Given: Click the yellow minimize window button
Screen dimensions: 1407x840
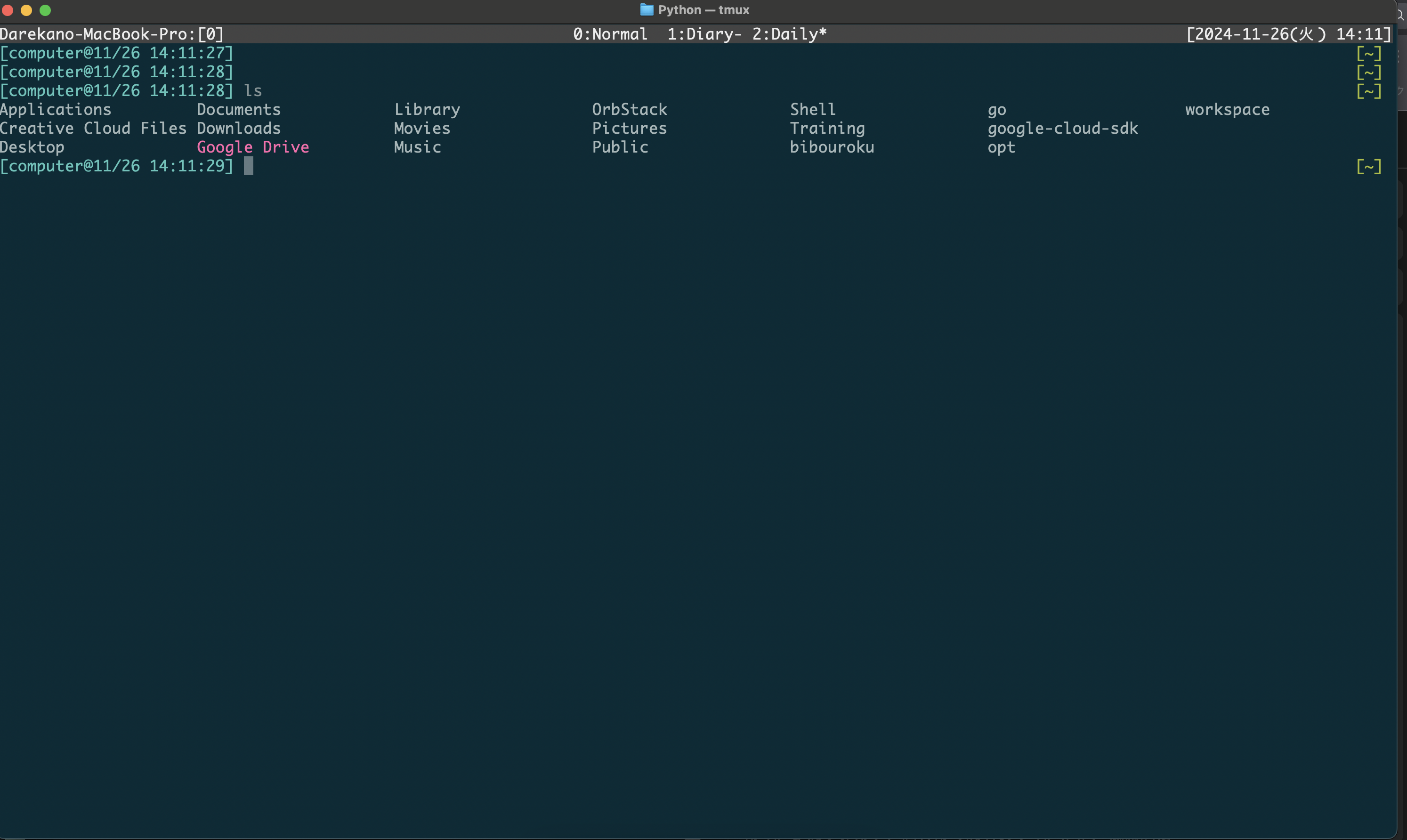Looking at the screenshot, I should 26,10.
